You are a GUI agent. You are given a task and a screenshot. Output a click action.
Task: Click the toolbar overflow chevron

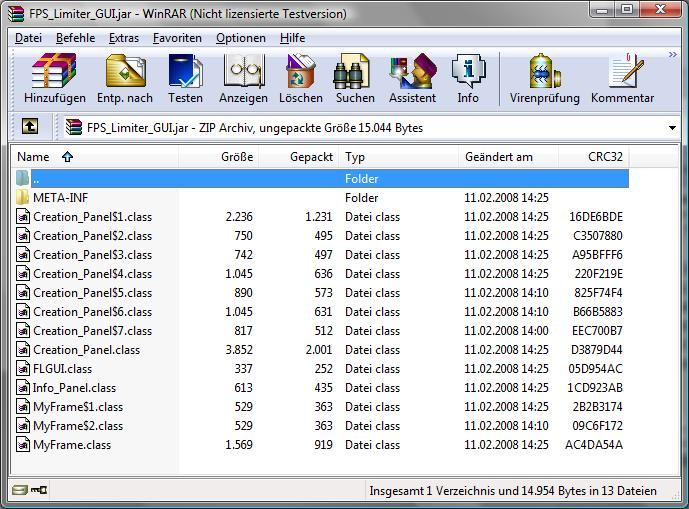point(673,55)
